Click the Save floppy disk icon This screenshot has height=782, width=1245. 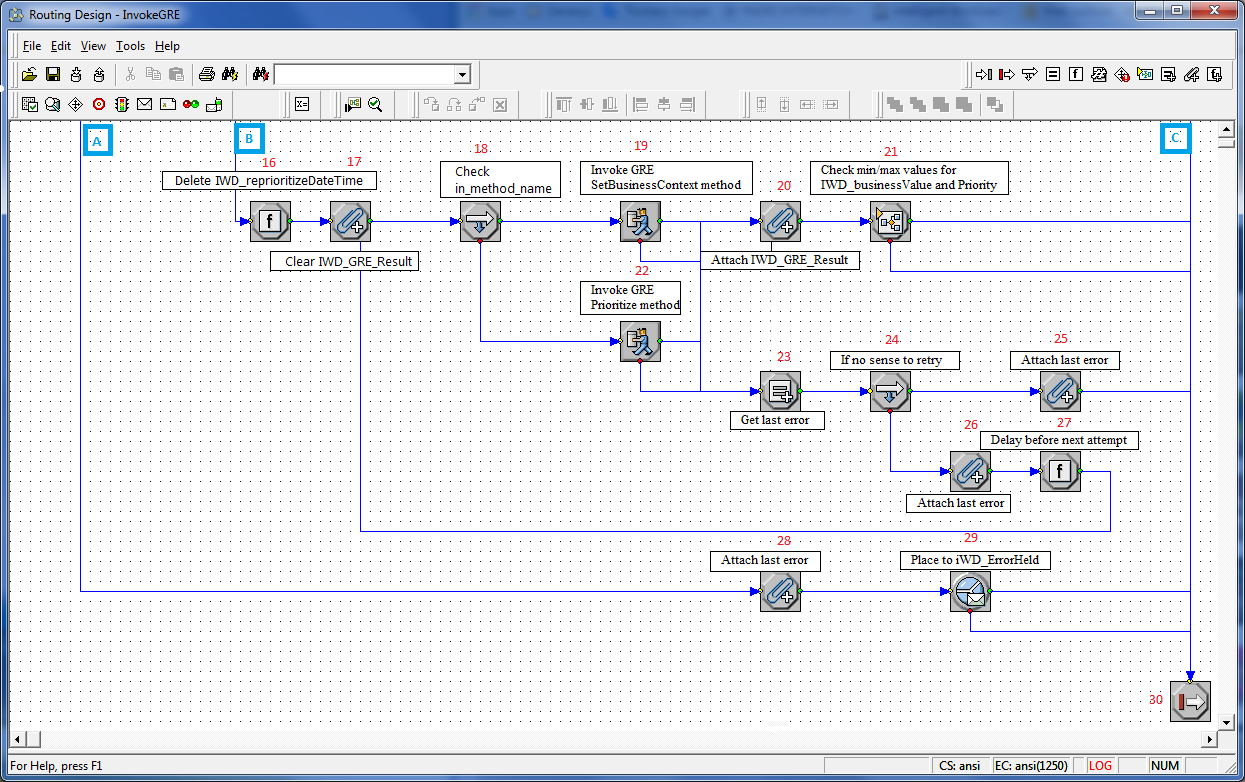(x=53, y=74)
